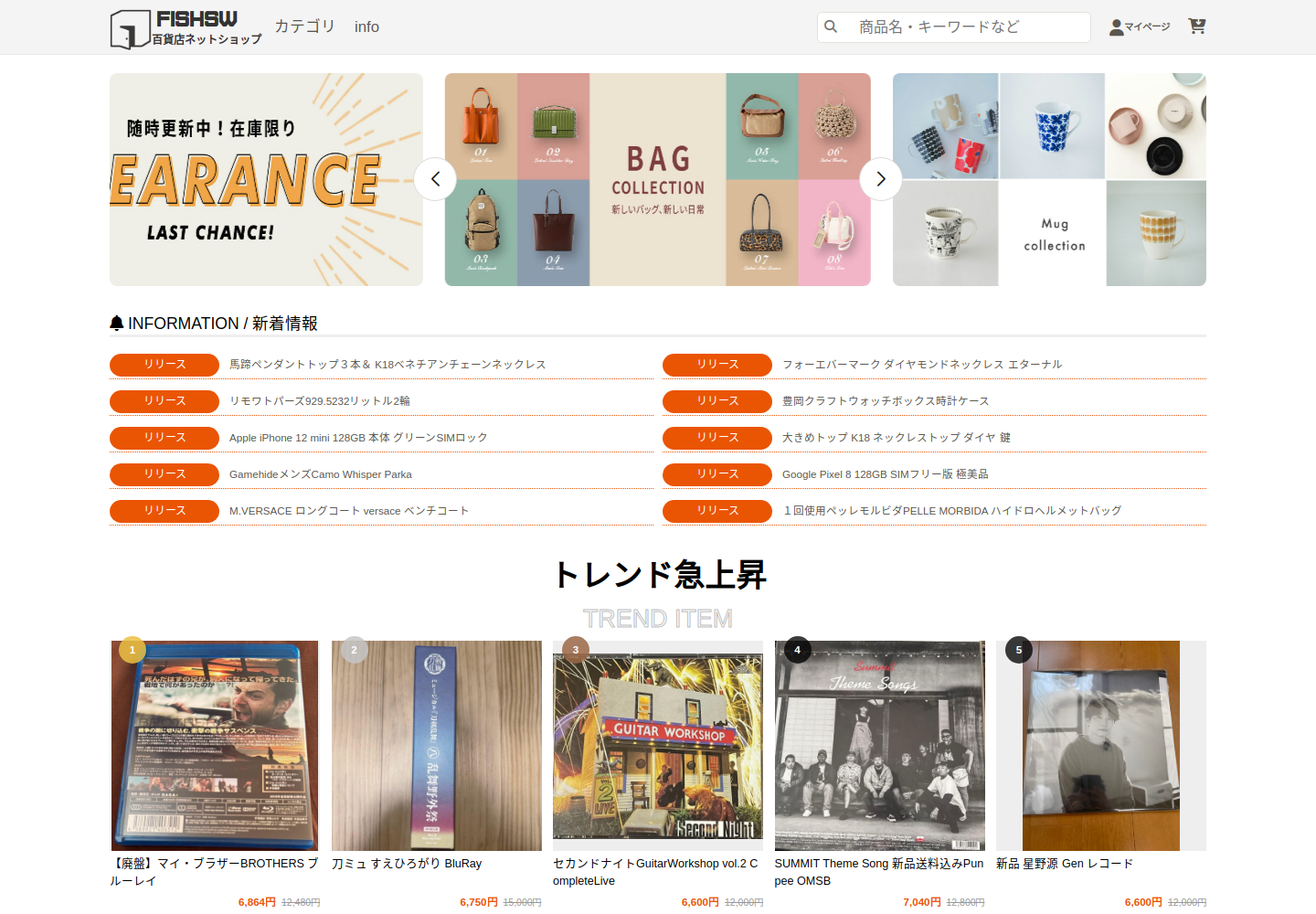Image resolution: width=1316 pixels, height=914 pixels.
Task: Open 新品 星野源 Gen レコード title
Action: click(x=1065, y=864)
